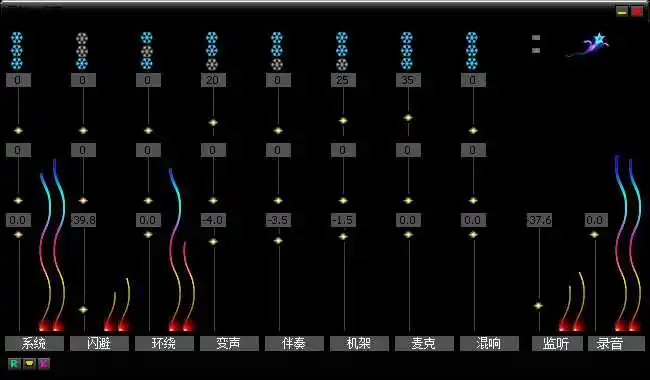Click the top snowflake above 伴奏 channel

[277, 38]
